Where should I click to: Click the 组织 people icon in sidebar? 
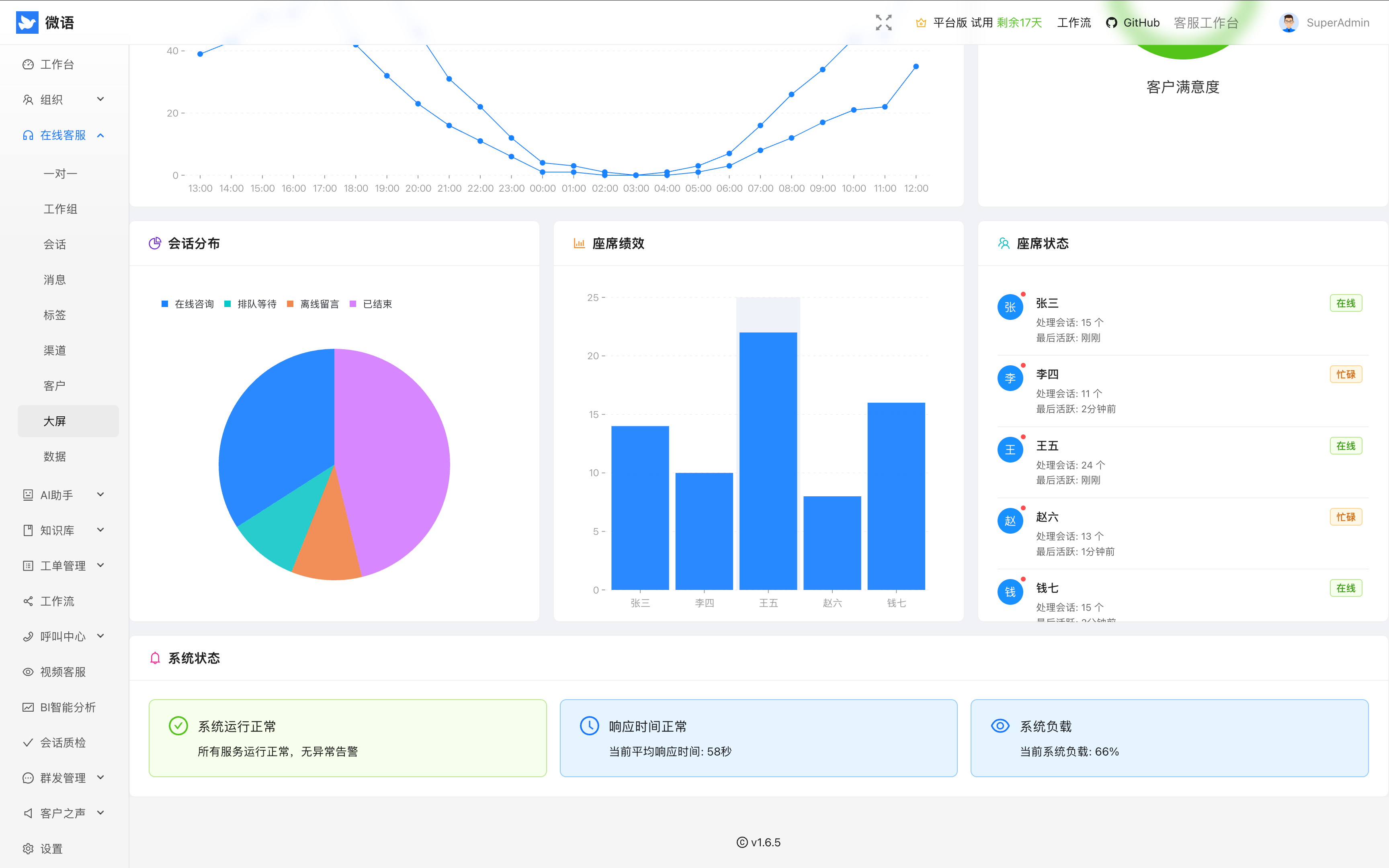28,100
